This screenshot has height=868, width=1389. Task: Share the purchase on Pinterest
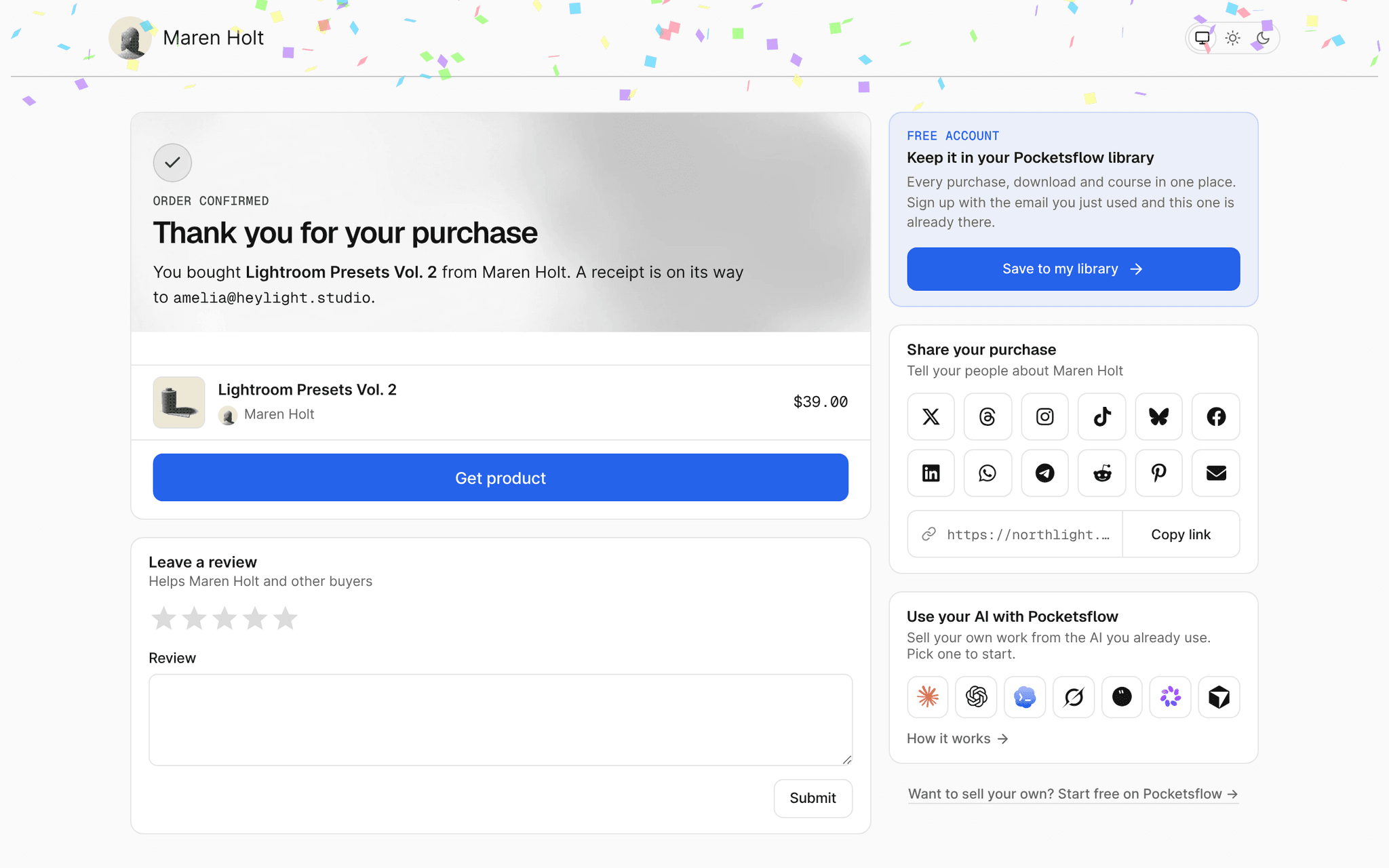[1159, 473]
